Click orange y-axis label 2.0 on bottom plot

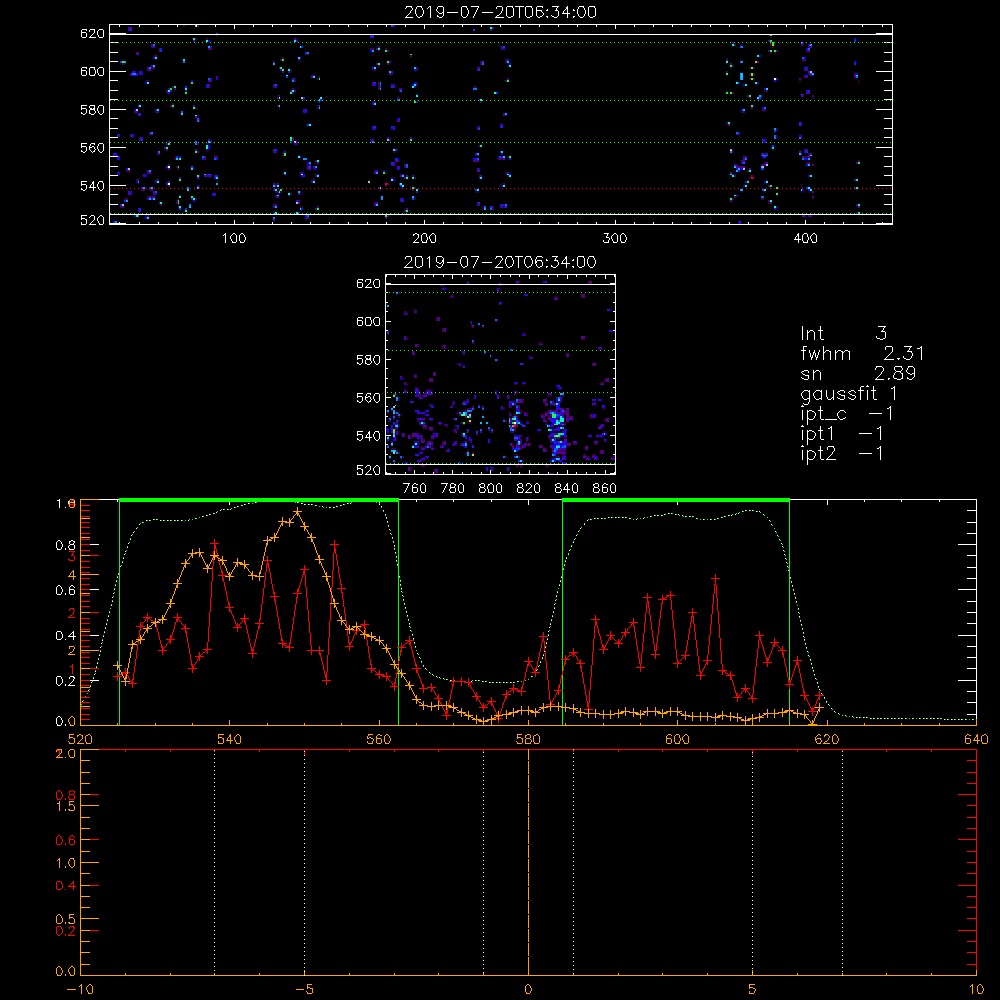coord(66,753)
